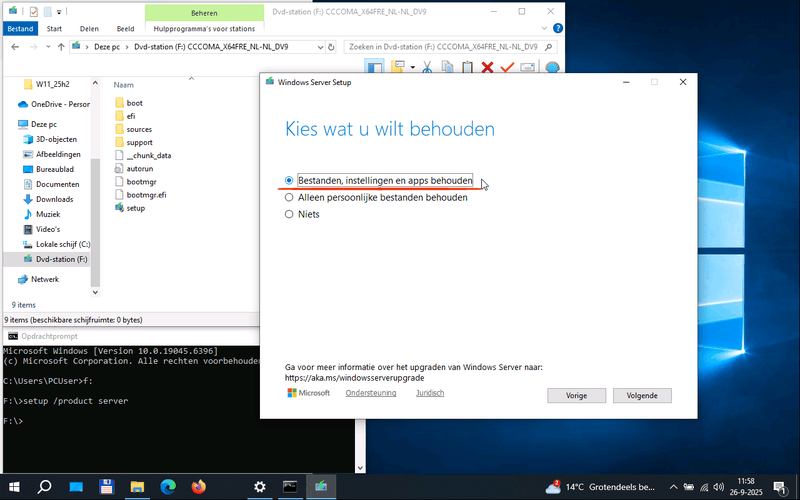Screen dimensions: 800x500
Task: Launch Firefox from taskbar
Action: [198, 487]
